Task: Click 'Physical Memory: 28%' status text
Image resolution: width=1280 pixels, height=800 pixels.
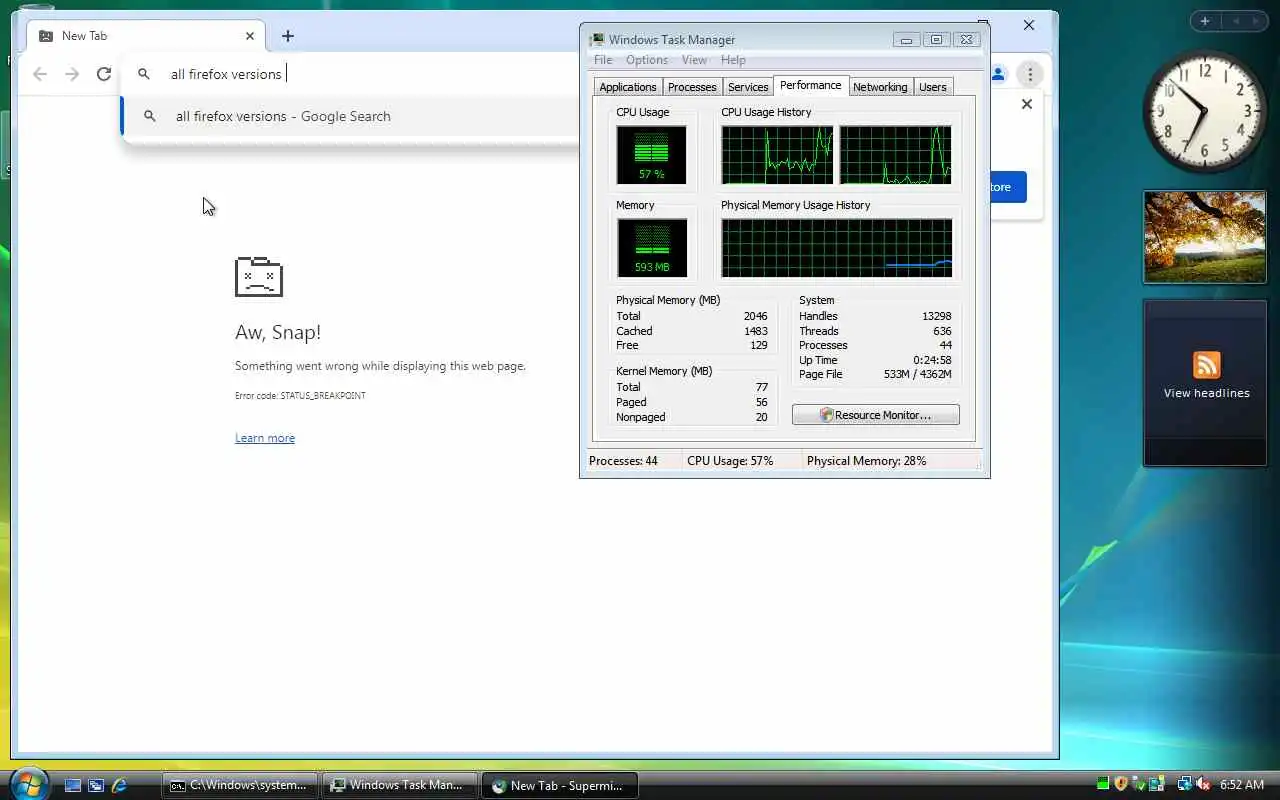Action: [866, 461]
